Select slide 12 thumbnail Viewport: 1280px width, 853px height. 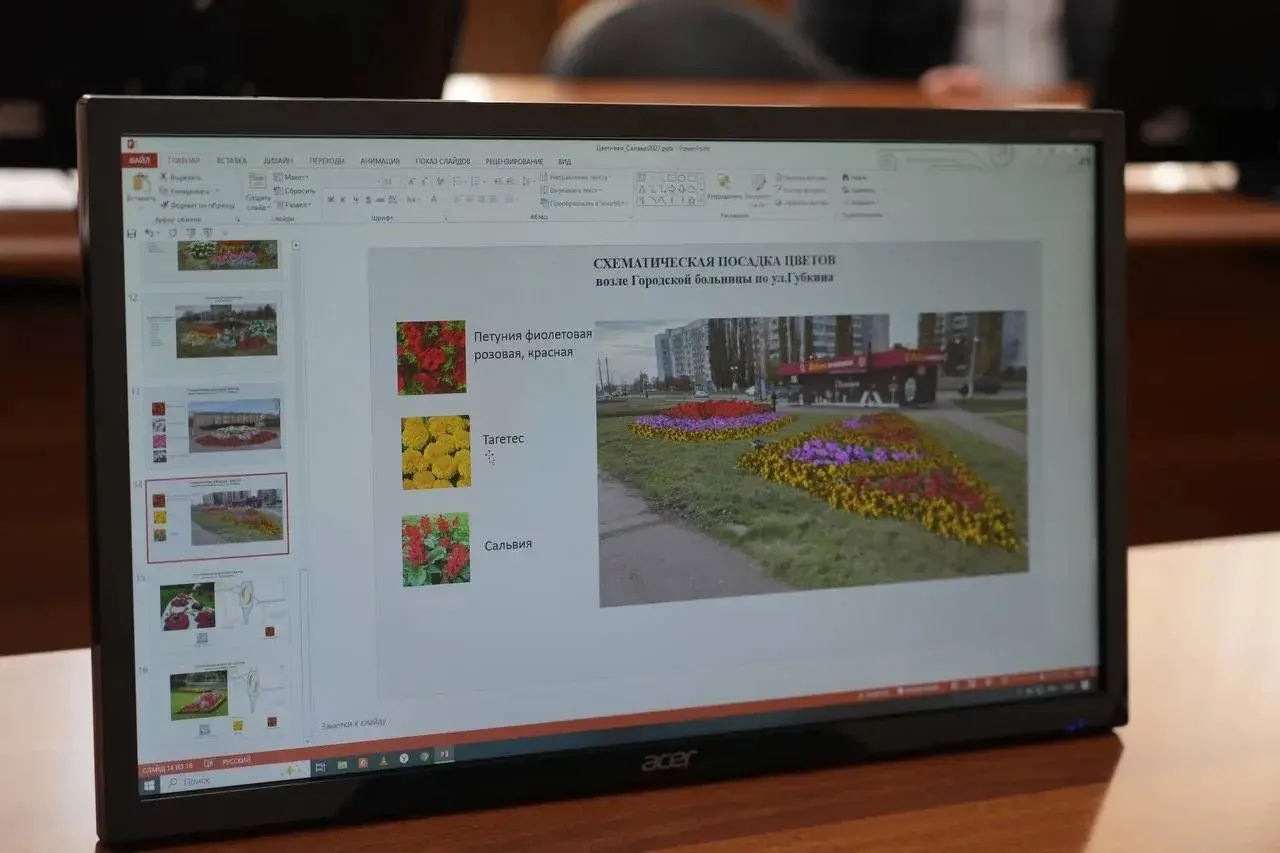[x=212, y=331]
